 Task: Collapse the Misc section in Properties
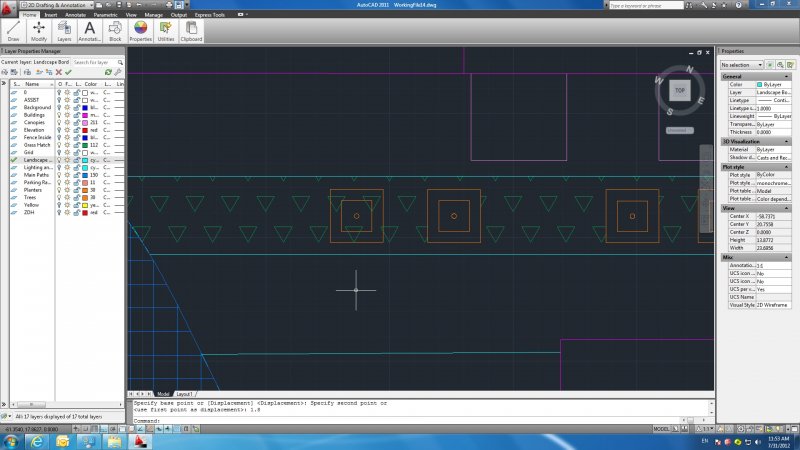click(x=786, y=257)
